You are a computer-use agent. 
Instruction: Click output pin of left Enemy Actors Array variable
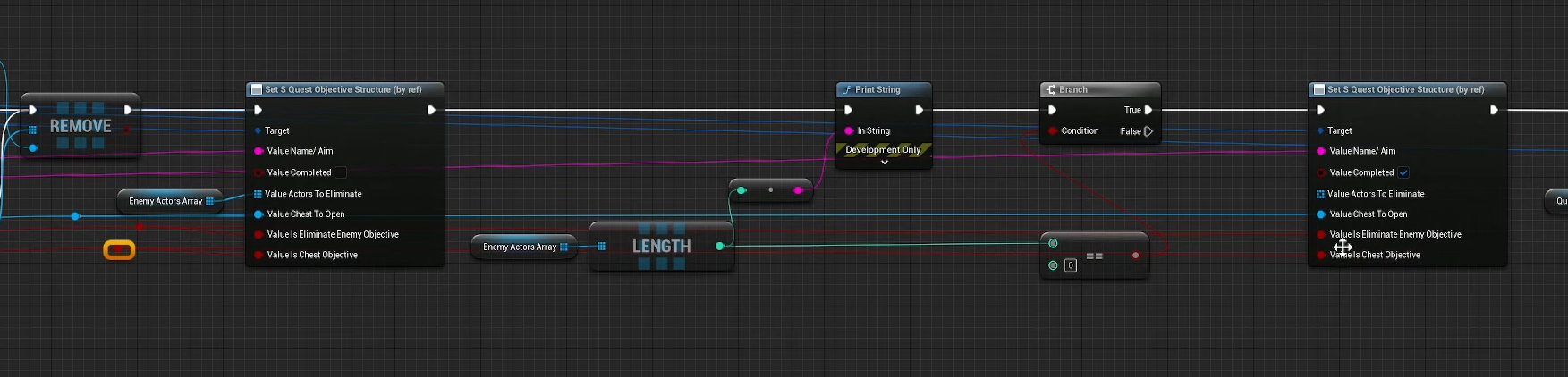(x=210, y=201)
